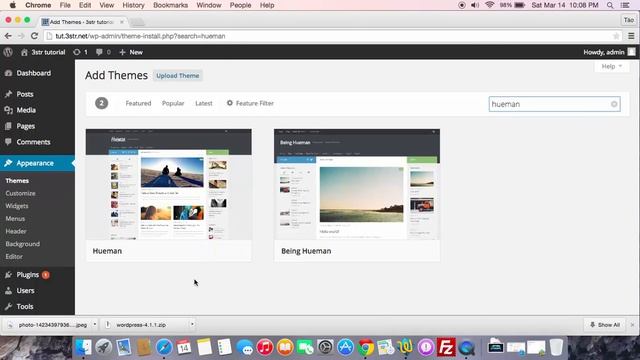640x360 pixels.
Task: Open Menus submenu item
Action: 15,218
